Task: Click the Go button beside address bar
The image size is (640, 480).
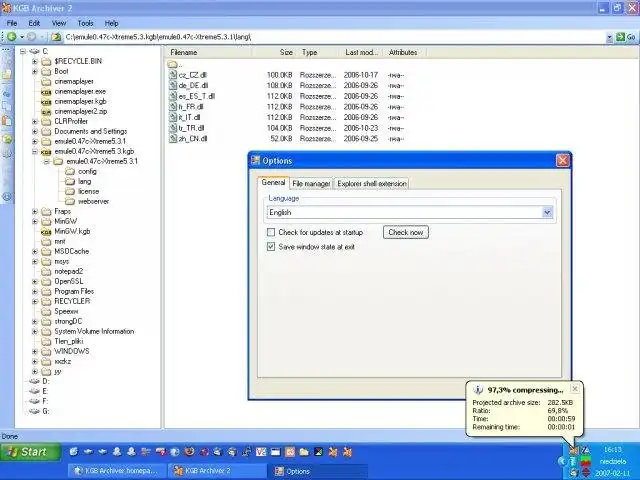Action: point(626,37)
